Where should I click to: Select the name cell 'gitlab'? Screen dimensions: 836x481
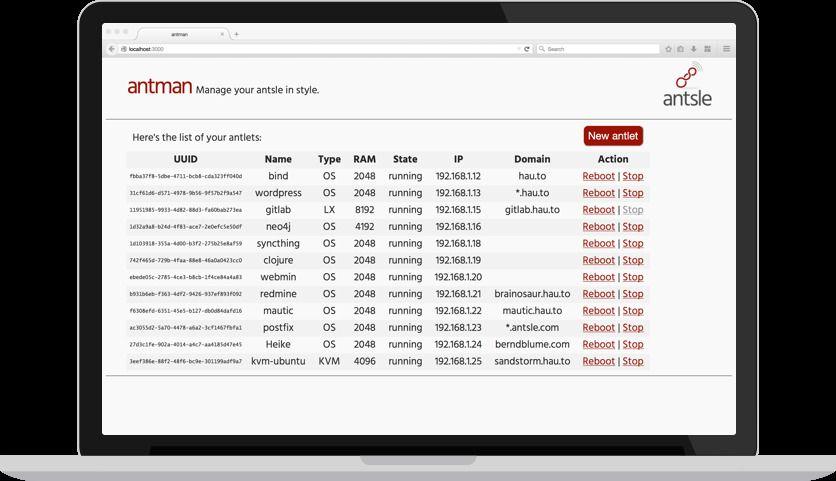(278, 210)
